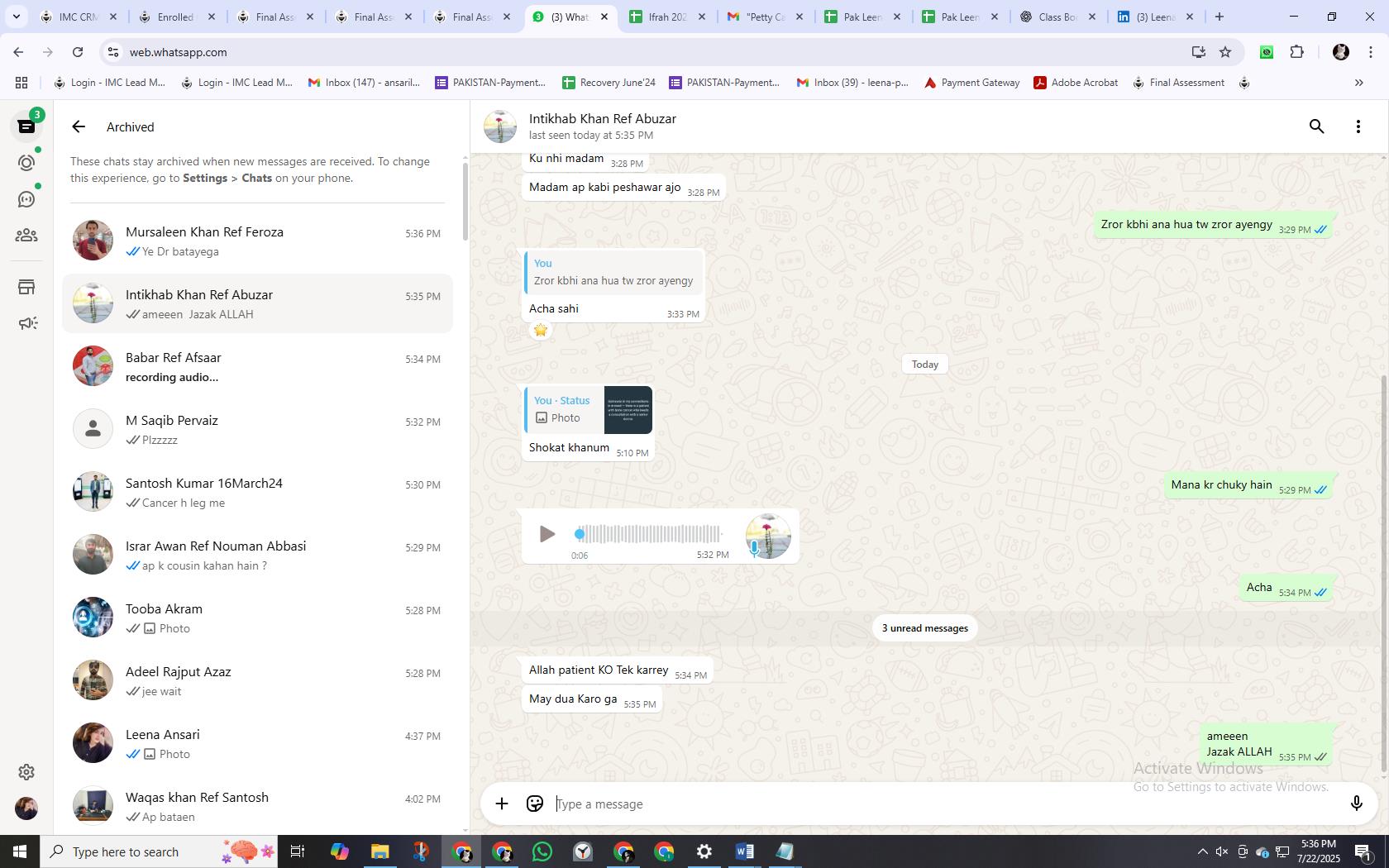Expand hidden bookmarks chevron
The image size is (1389, 868).
[1358, 83]
